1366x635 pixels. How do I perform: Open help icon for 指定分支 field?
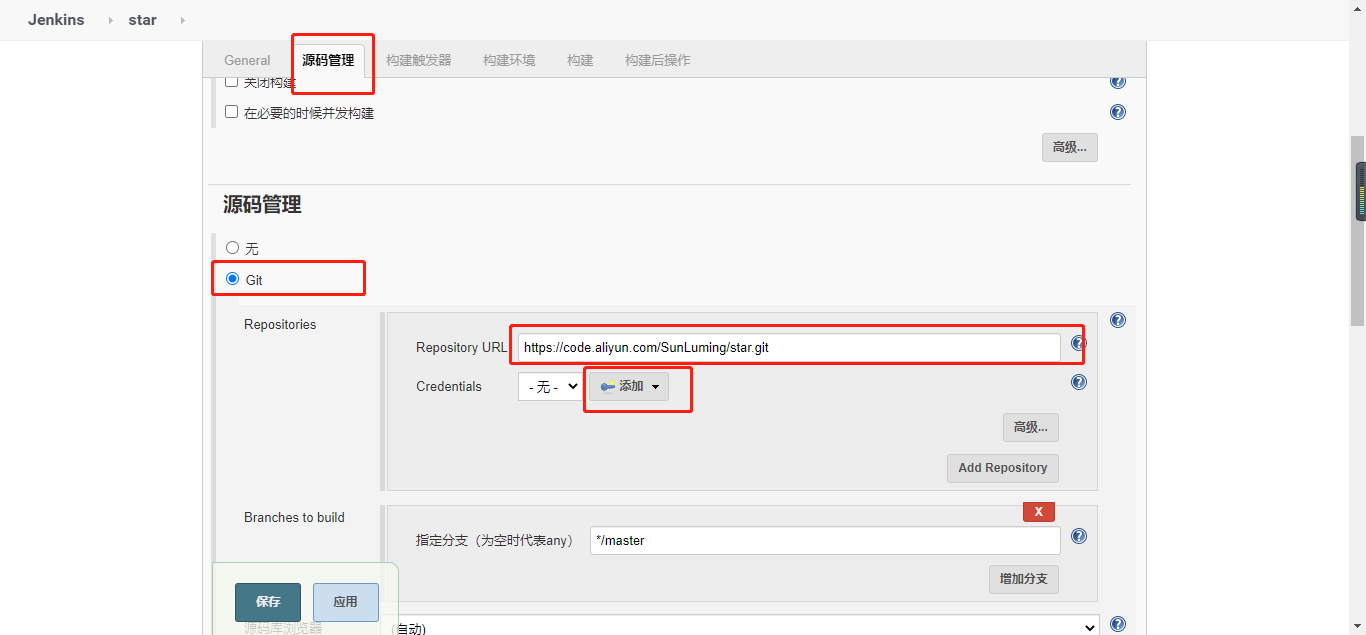point(1079,536)
